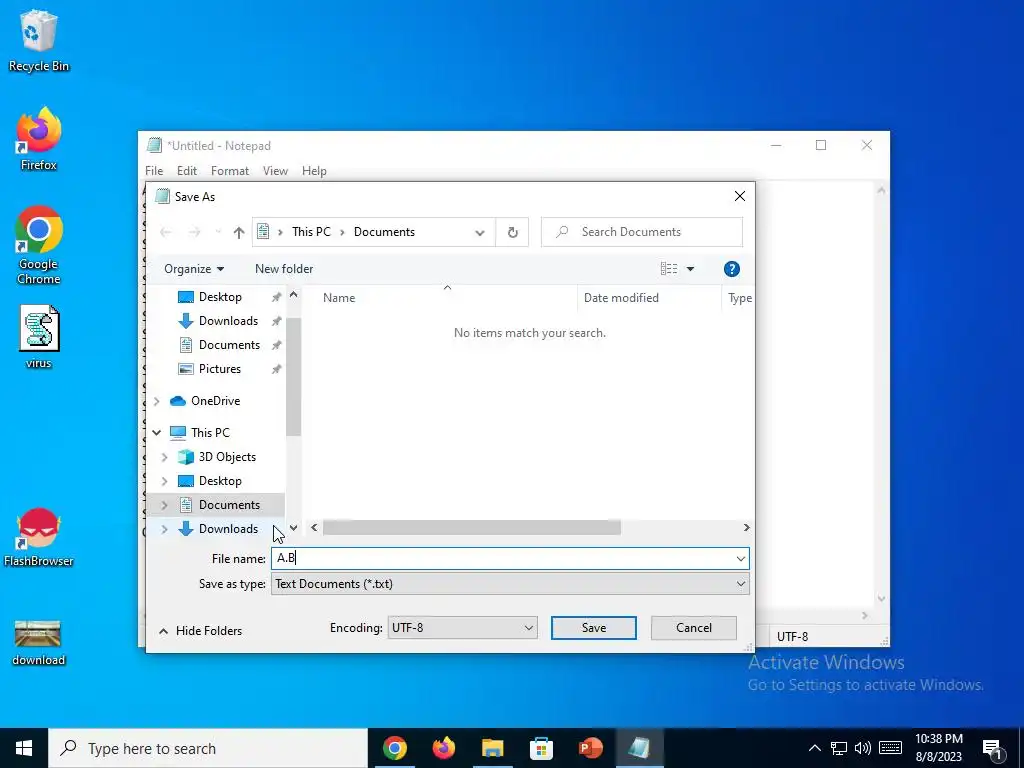Click the taskbar clock and date
The width and height of the screenshot is (1024, 768).
[x=938, y=748]
